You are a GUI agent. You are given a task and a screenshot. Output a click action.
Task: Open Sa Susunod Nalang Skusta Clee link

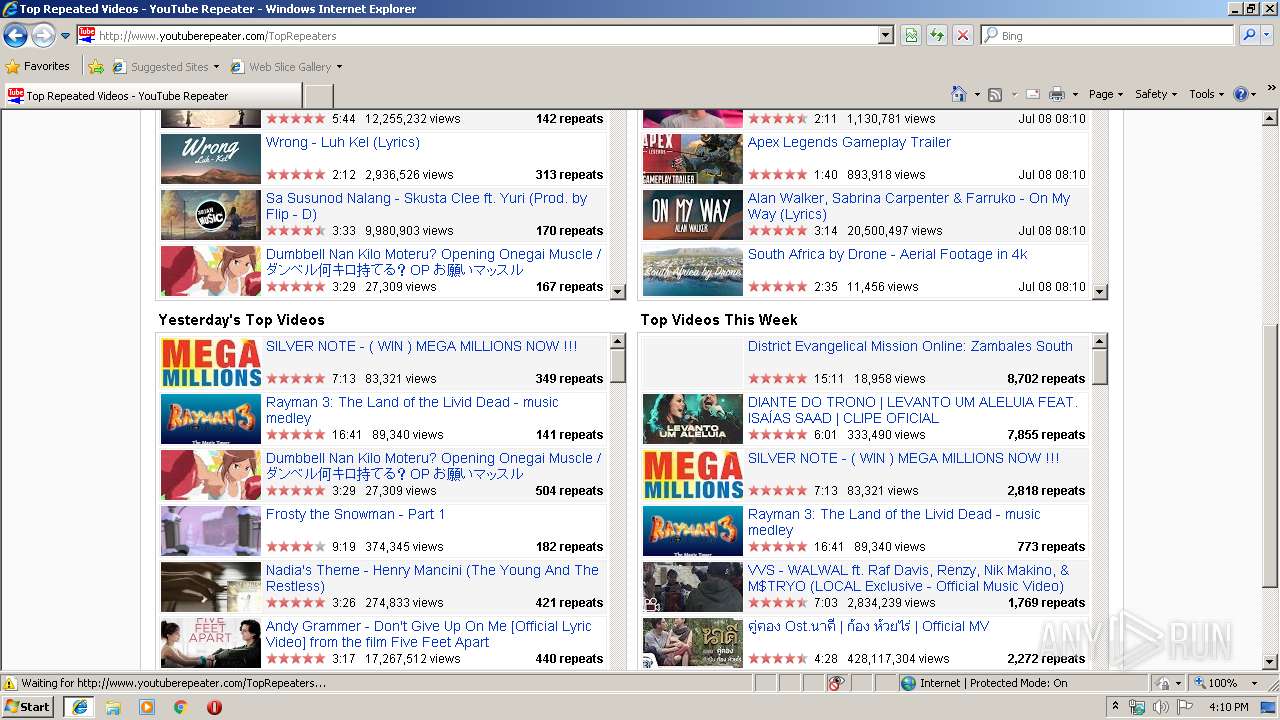click(x=427, y=206)
